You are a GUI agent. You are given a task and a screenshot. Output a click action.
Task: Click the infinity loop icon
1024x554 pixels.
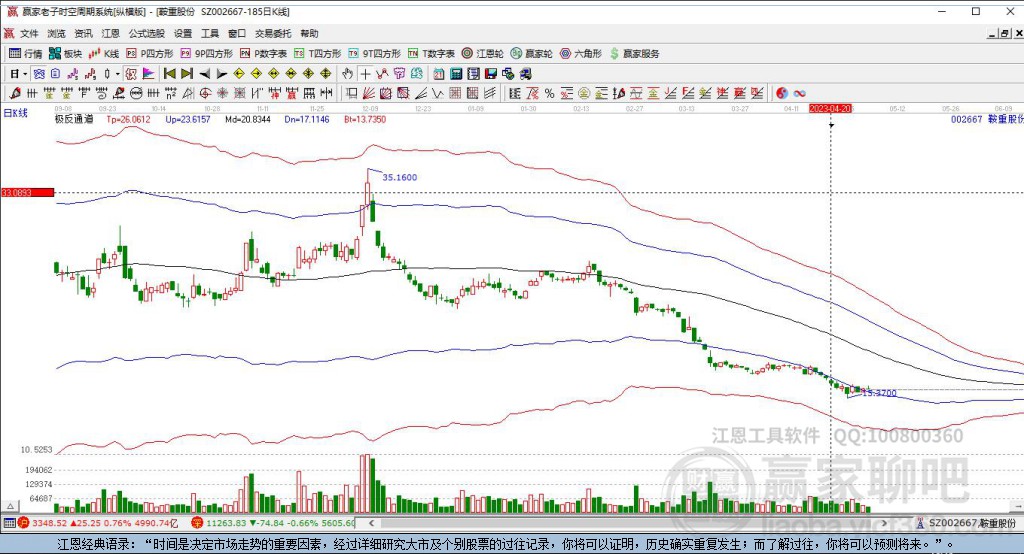[x=799, y=93]
